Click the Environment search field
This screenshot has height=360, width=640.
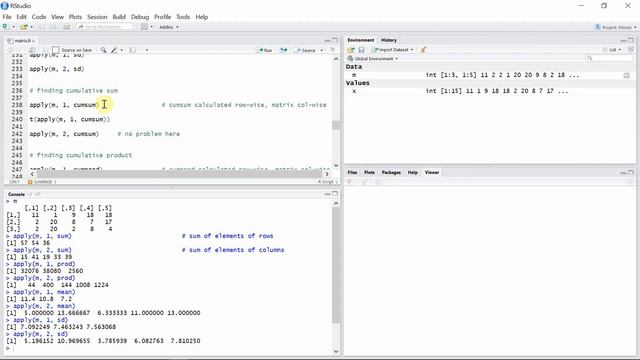(609, 59)
